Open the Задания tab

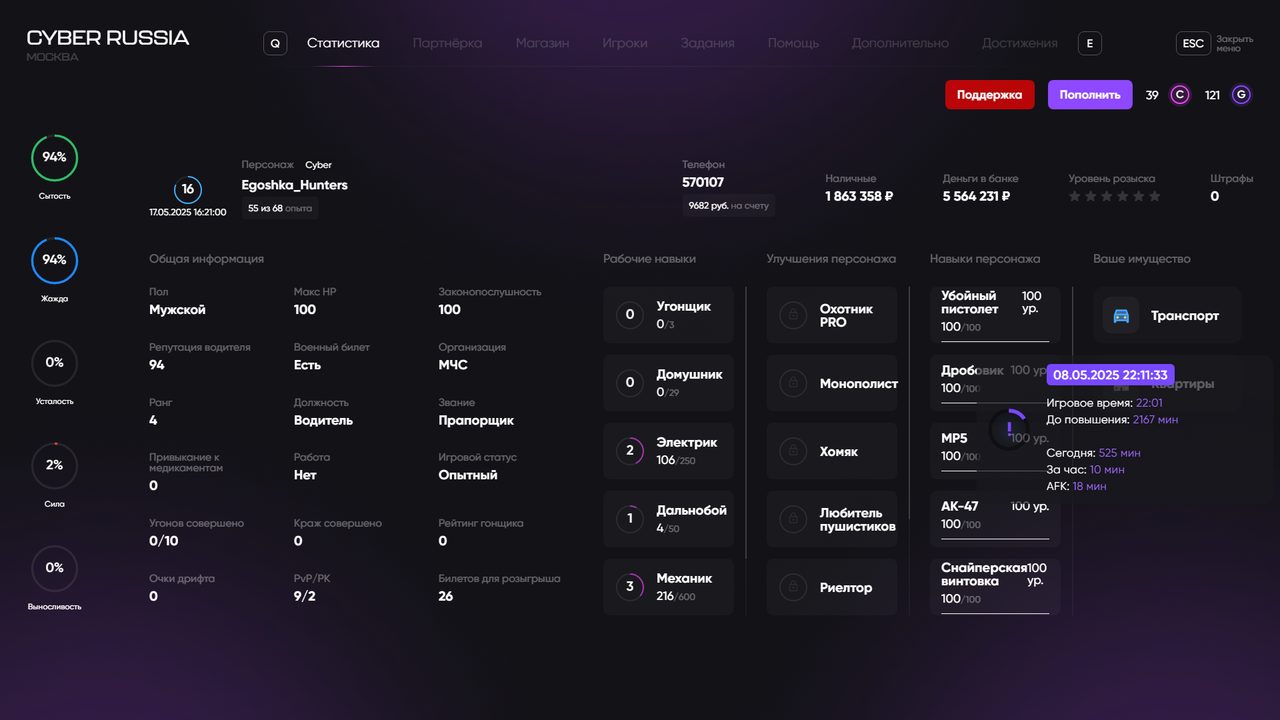(708, 43)
